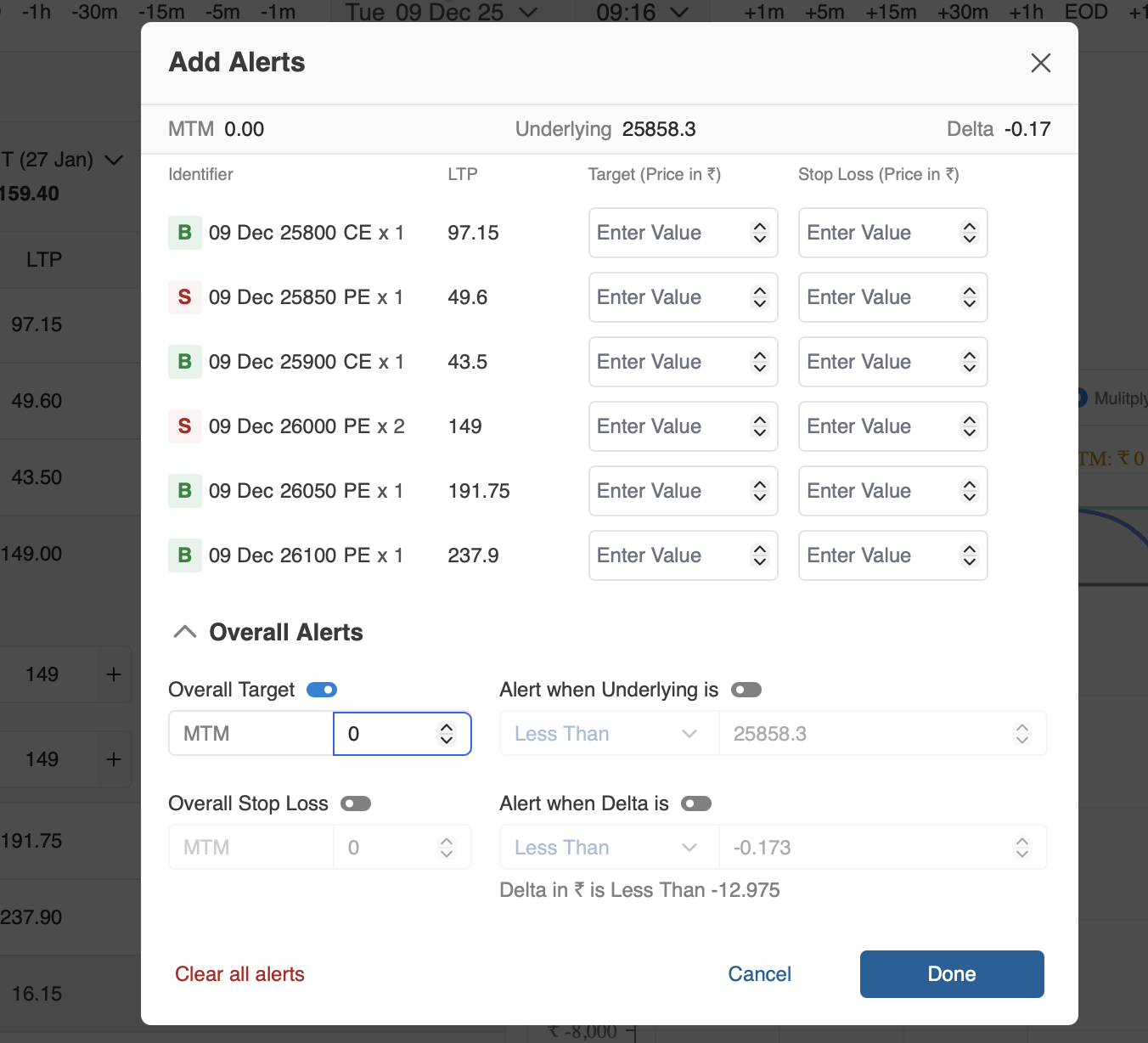Viewport: 1148px width, 1043px height.
Task: Click Buy badge for 25900 CE
Action: click(x=184, y=362)
